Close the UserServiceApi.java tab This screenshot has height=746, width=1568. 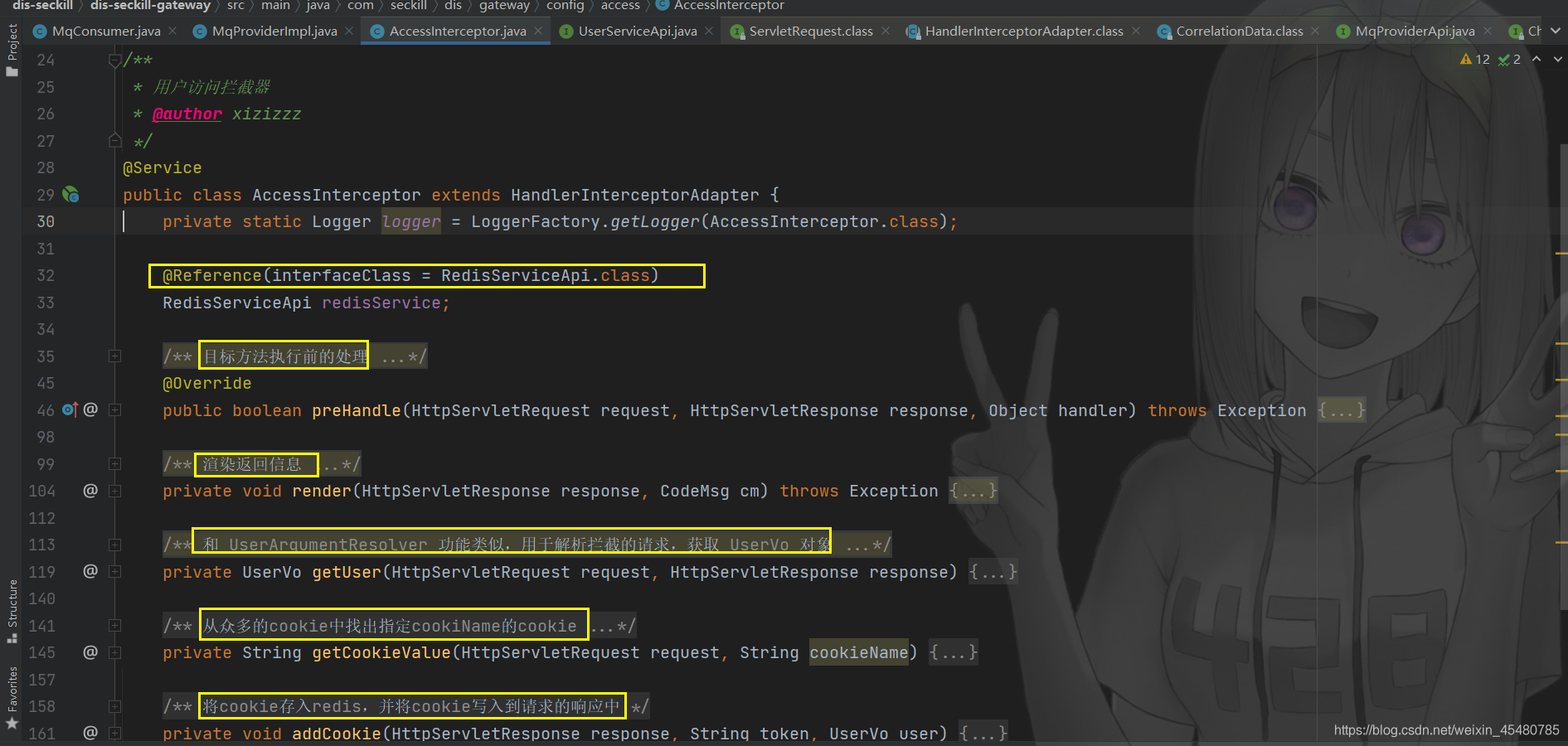click(x=709, y=31)
